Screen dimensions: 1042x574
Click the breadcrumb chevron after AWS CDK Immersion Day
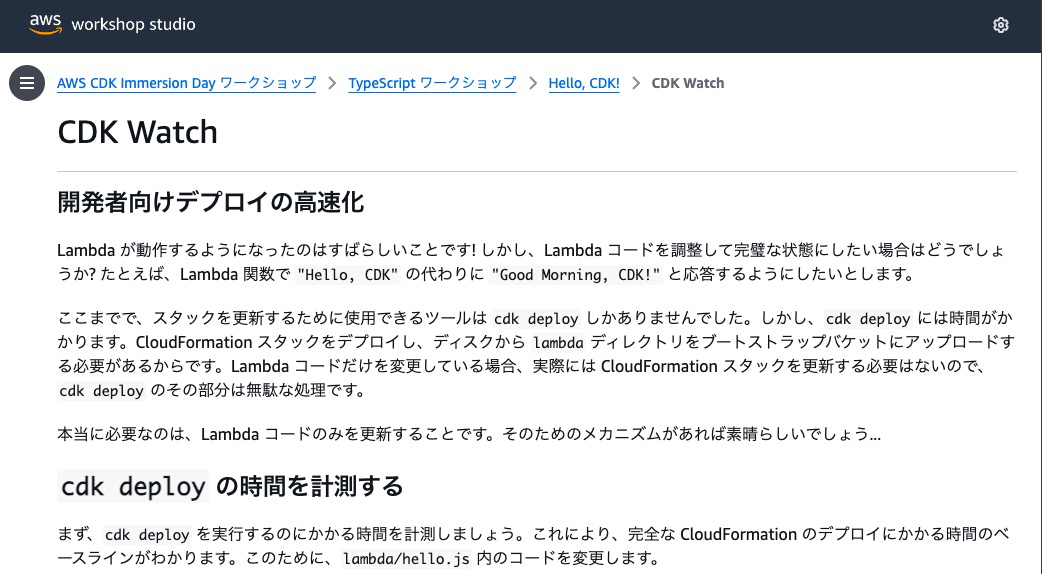pos(332,83)
